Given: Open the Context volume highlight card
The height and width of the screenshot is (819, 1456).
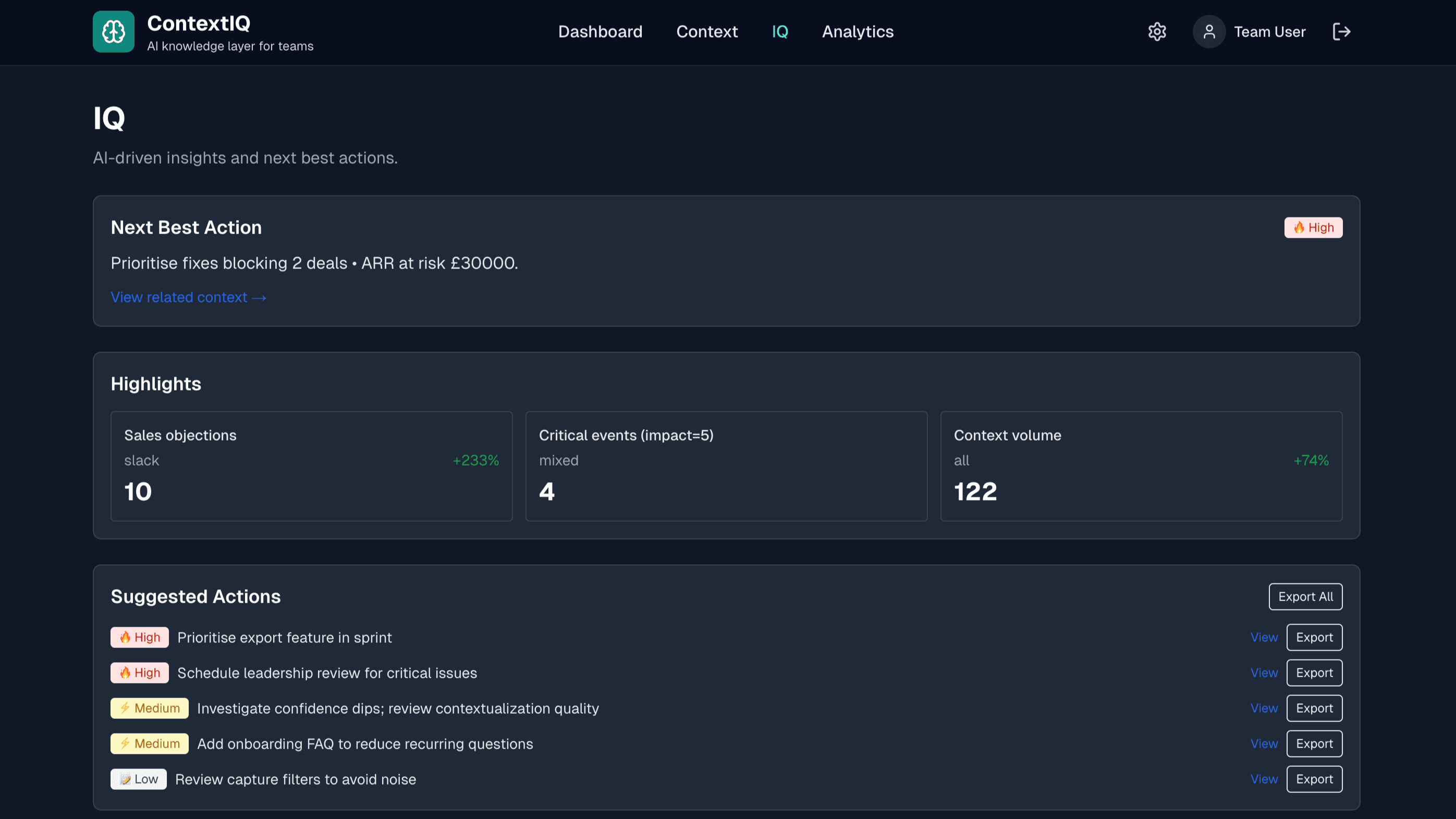Looking at the screenshot, I should (x=1141, y=466).
